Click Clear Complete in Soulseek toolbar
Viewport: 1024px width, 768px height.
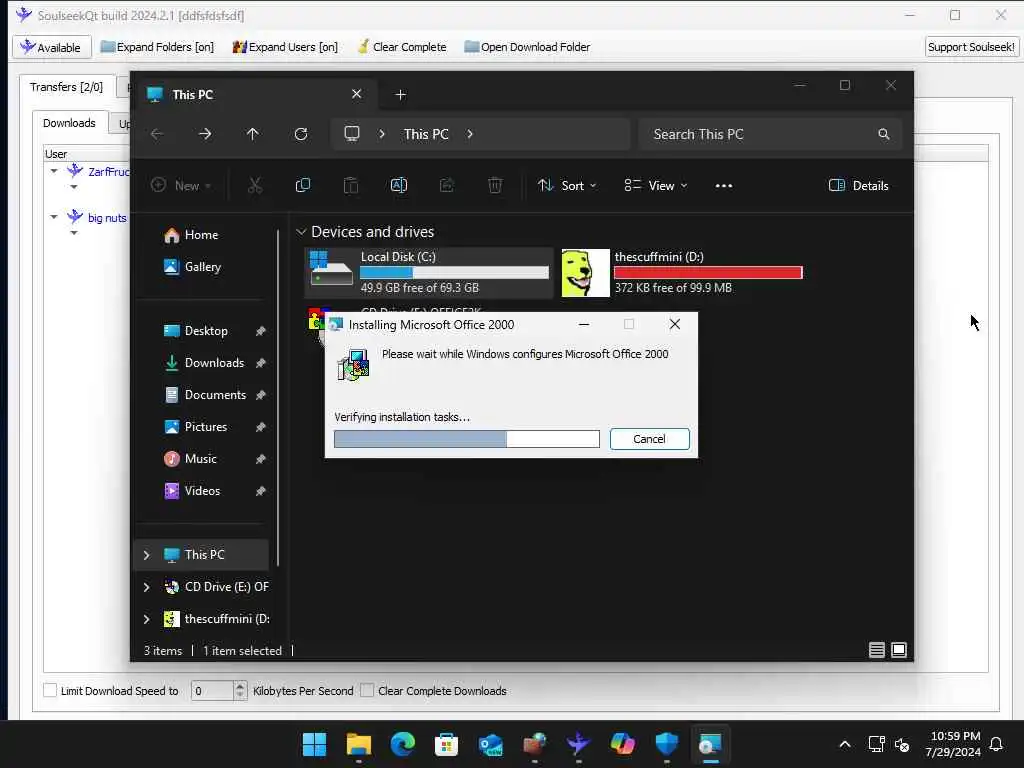tap(402, 47)
